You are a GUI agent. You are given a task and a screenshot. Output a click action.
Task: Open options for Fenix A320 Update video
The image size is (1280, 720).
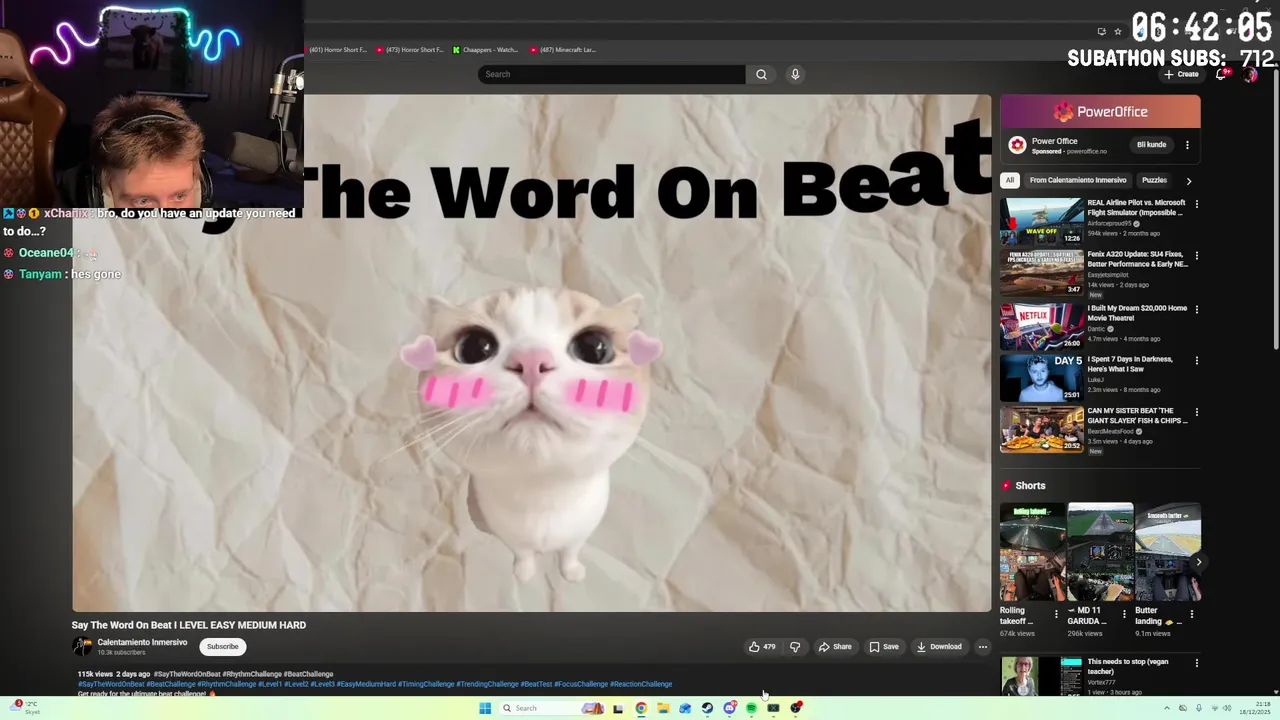(1196, 256)
